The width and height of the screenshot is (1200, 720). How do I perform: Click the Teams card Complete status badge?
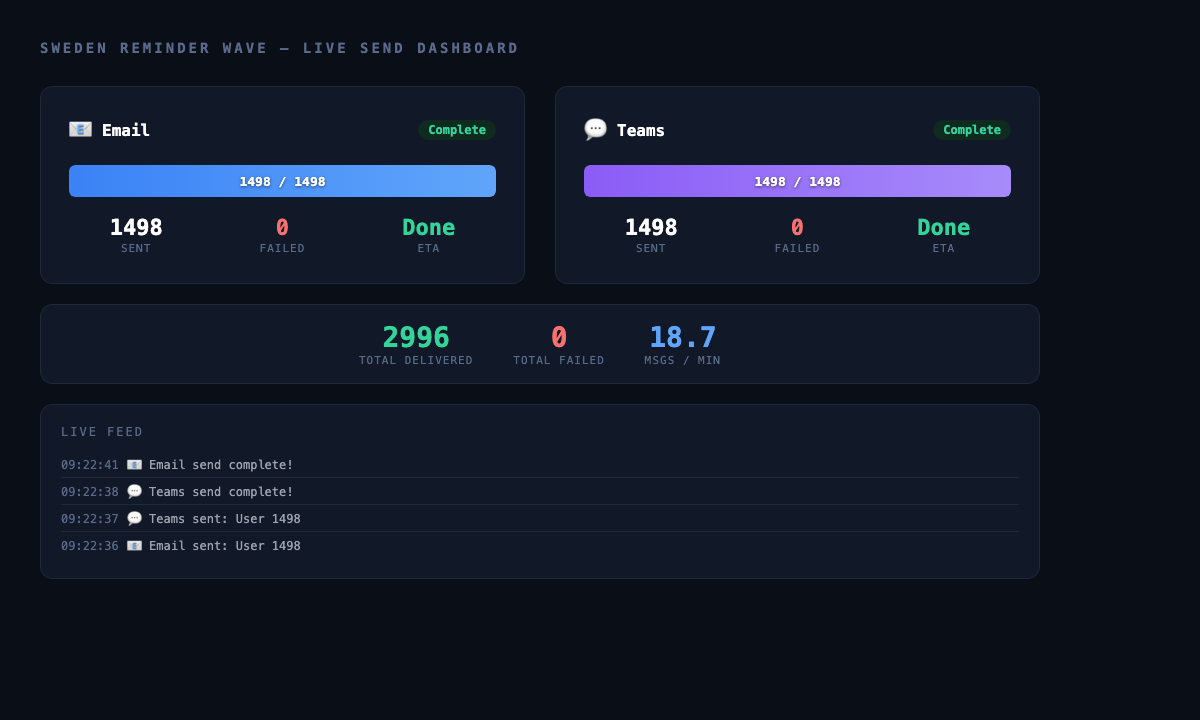pyautogui.click(x=972, y=130)
